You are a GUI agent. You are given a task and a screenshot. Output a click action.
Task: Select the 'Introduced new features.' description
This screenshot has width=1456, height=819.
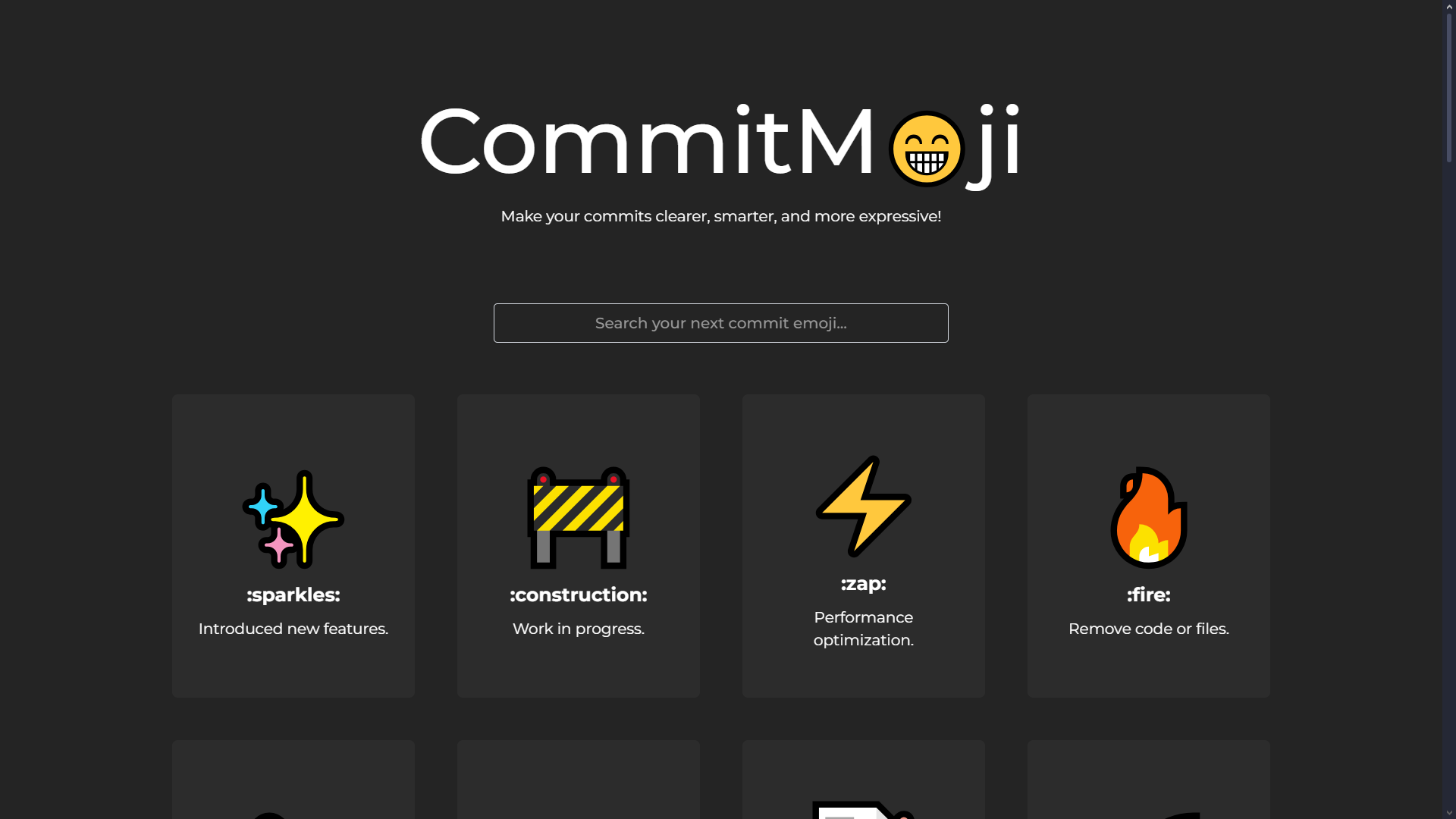click(293, 629)
